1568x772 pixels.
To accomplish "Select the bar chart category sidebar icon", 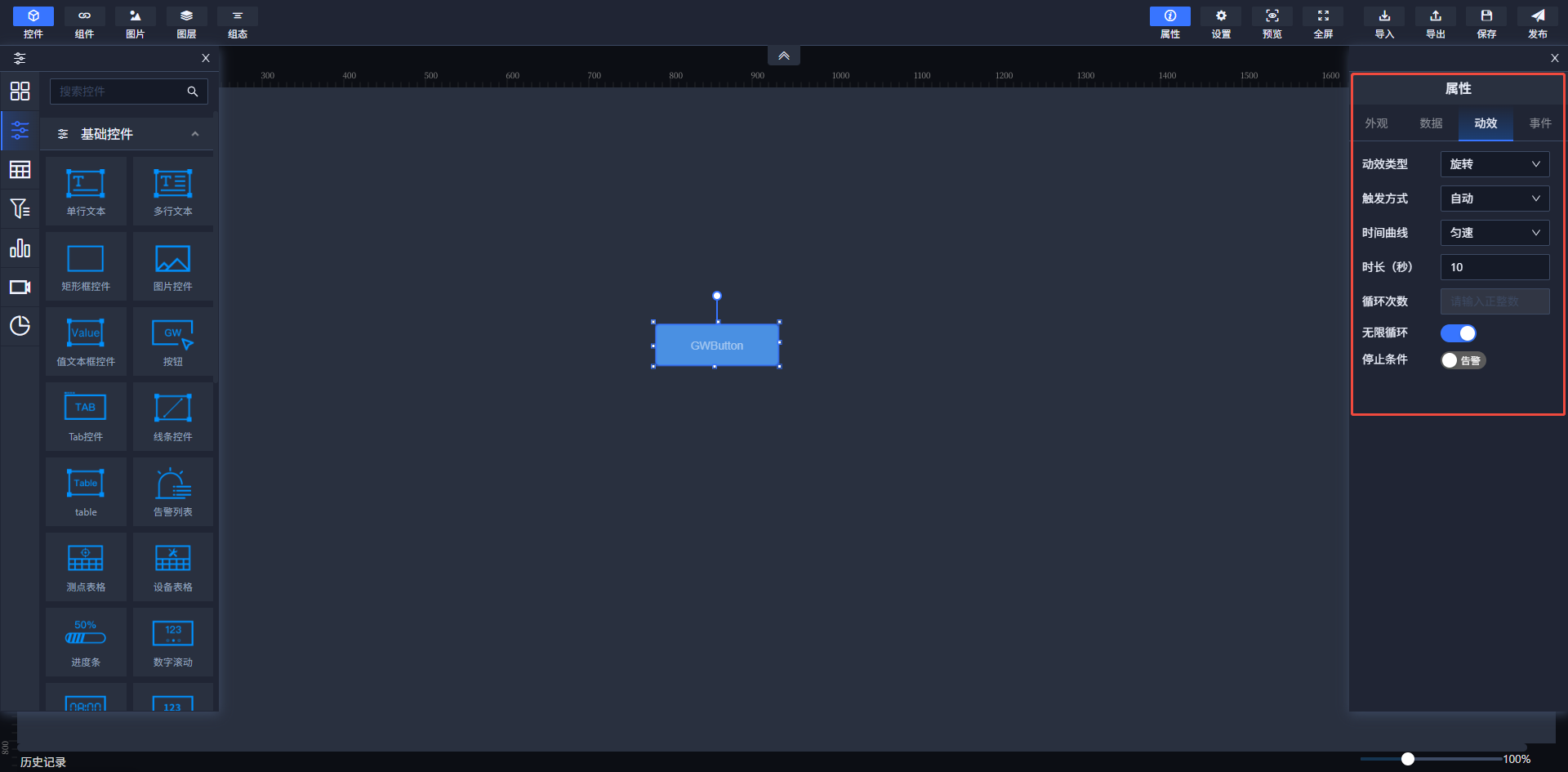I will [20, 248].
